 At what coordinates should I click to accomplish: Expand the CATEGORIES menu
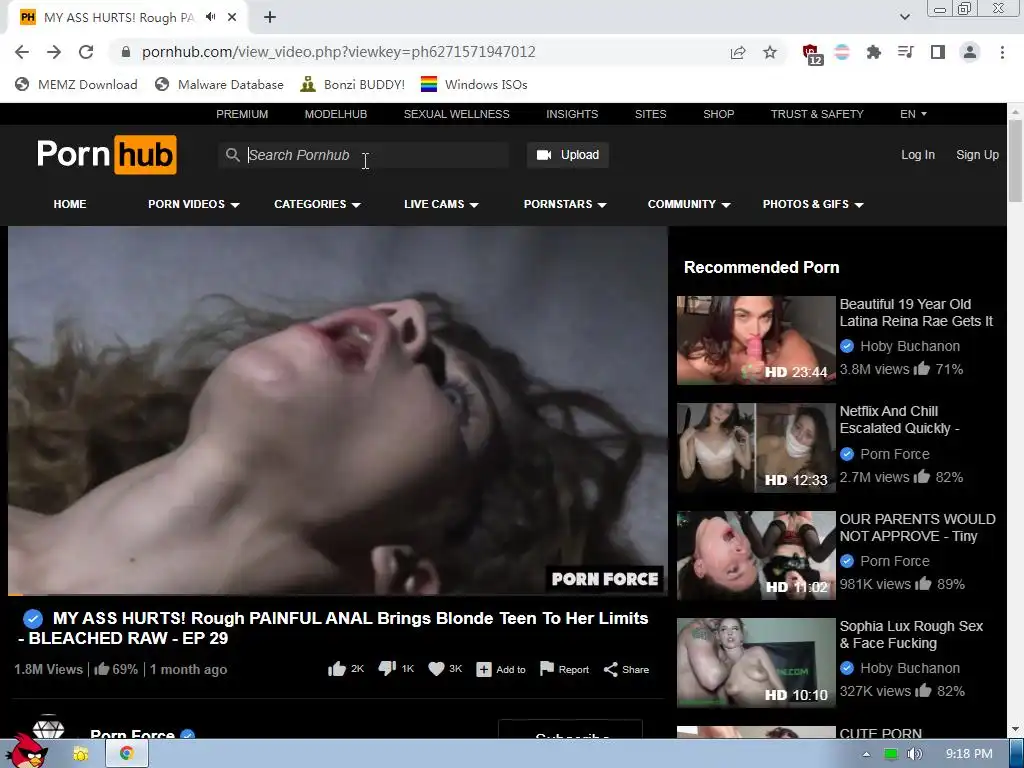coord(317,204)
